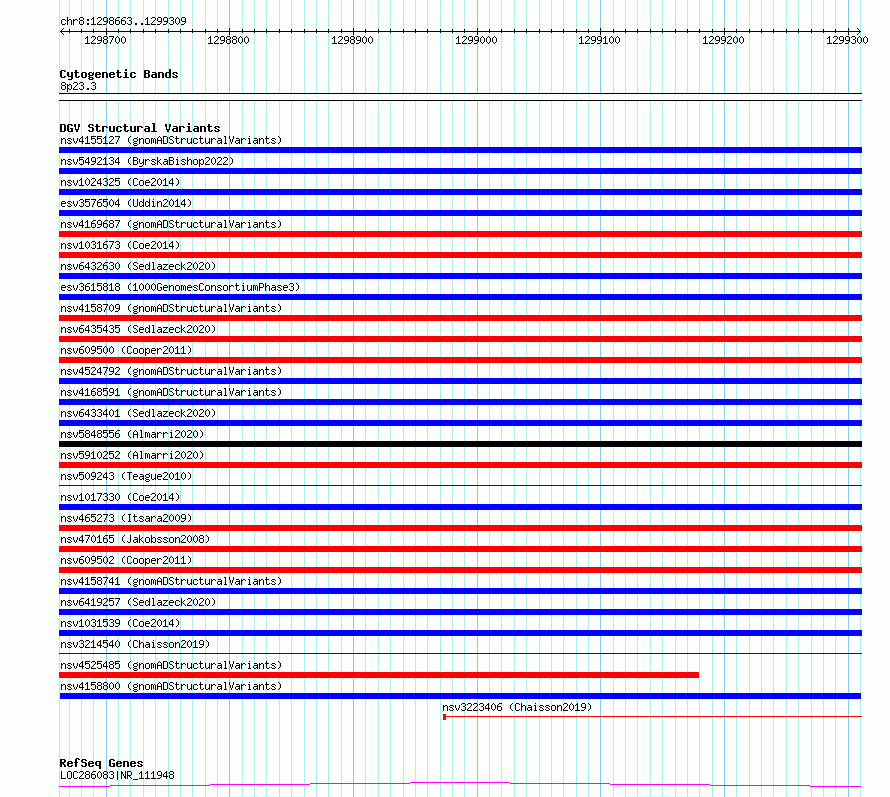
Task: Open nsv470165 (Jakobsson2008) variant
Action: pos(135,539)
